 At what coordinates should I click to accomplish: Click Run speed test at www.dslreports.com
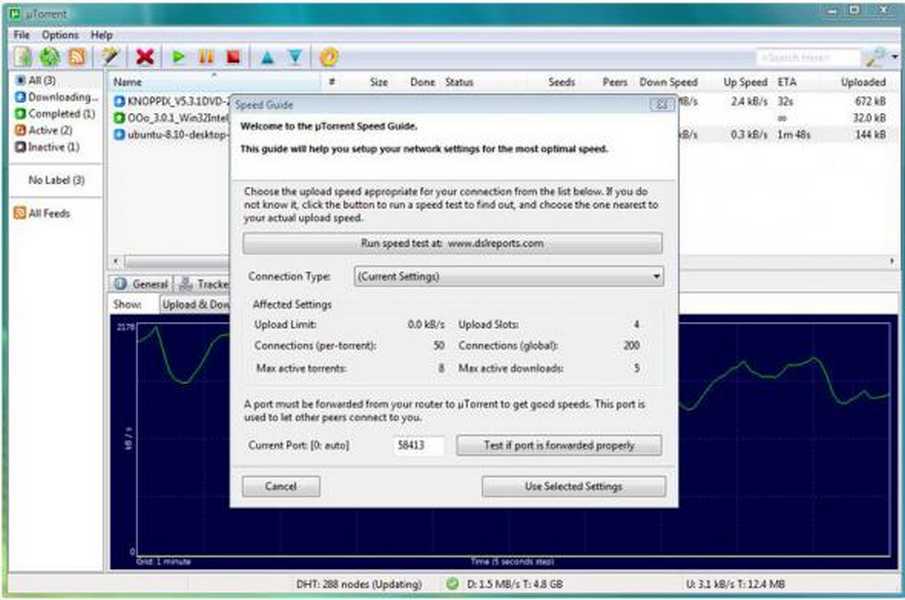(452, 243)
